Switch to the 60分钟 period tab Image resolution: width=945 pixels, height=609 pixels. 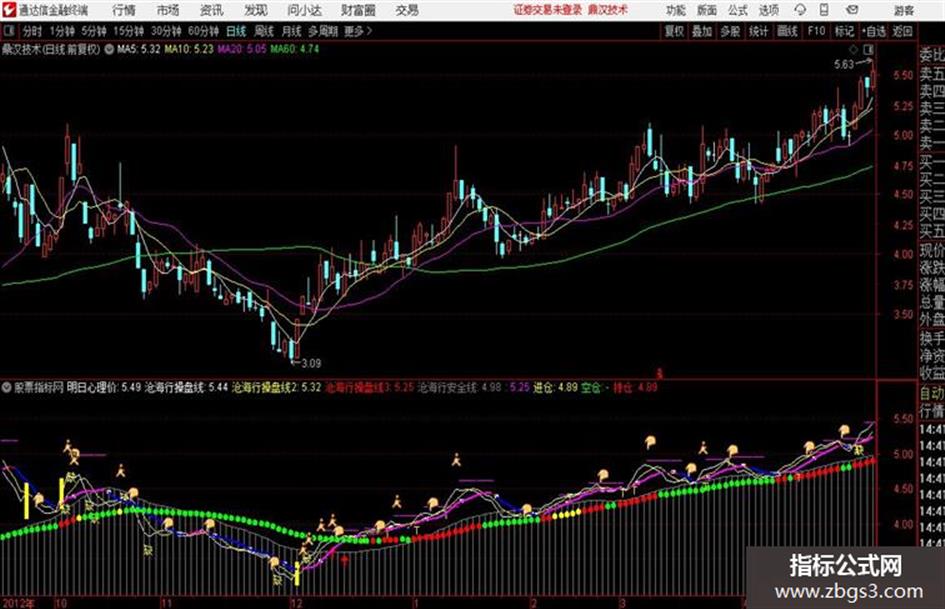click(204, 31)
